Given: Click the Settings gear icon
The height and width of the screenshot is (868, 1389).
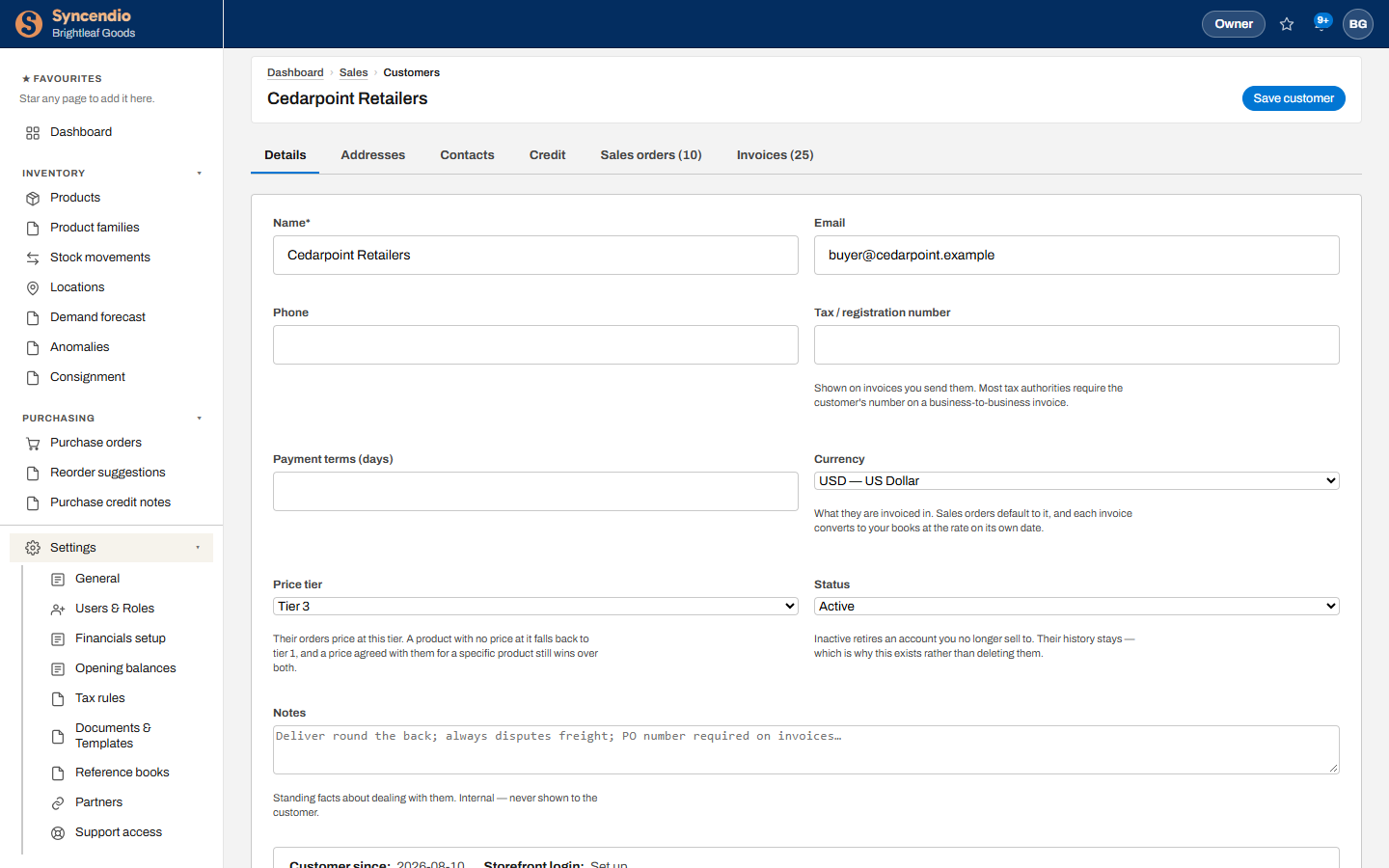Looking at the screenshot, I should click(x=33, y=548).
